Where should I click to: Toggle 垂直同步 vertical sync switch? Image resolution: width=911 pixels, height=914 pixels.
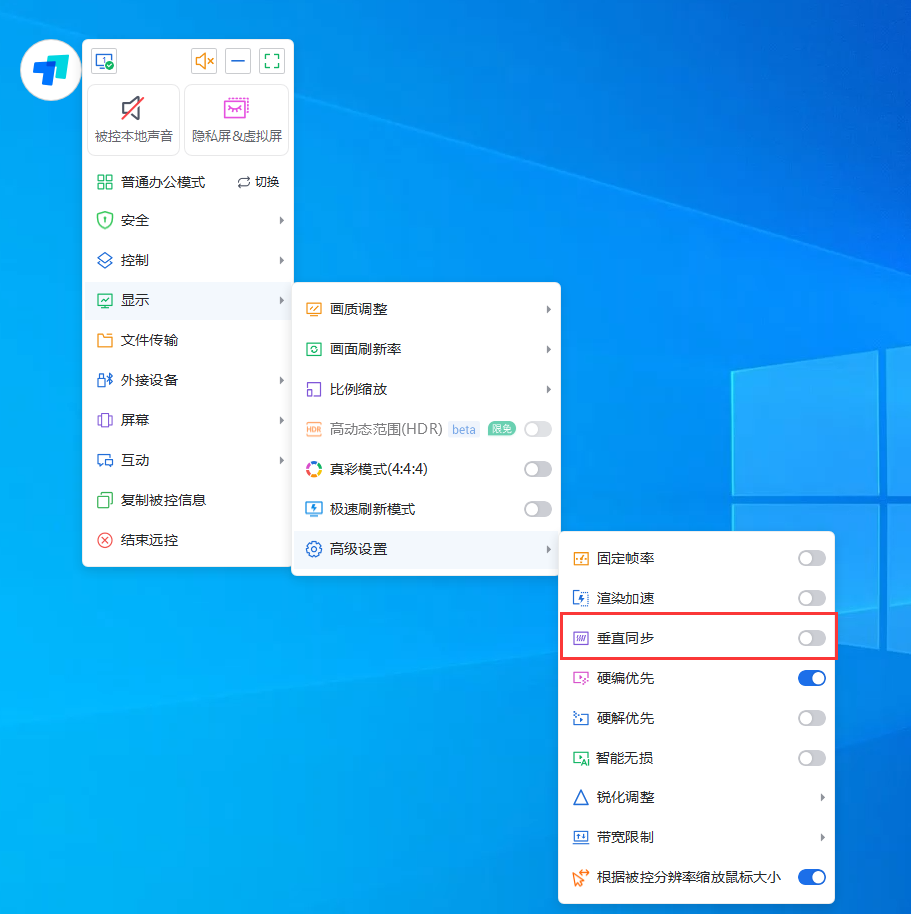click(810, 637)
